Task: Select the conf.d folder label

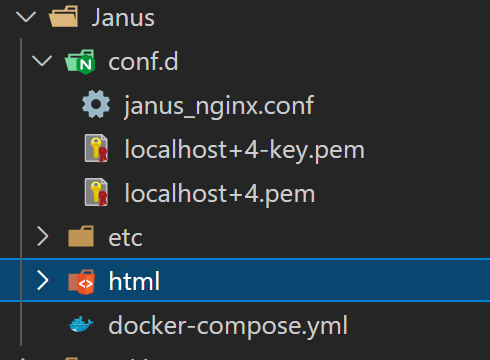Action: (143, 62)
